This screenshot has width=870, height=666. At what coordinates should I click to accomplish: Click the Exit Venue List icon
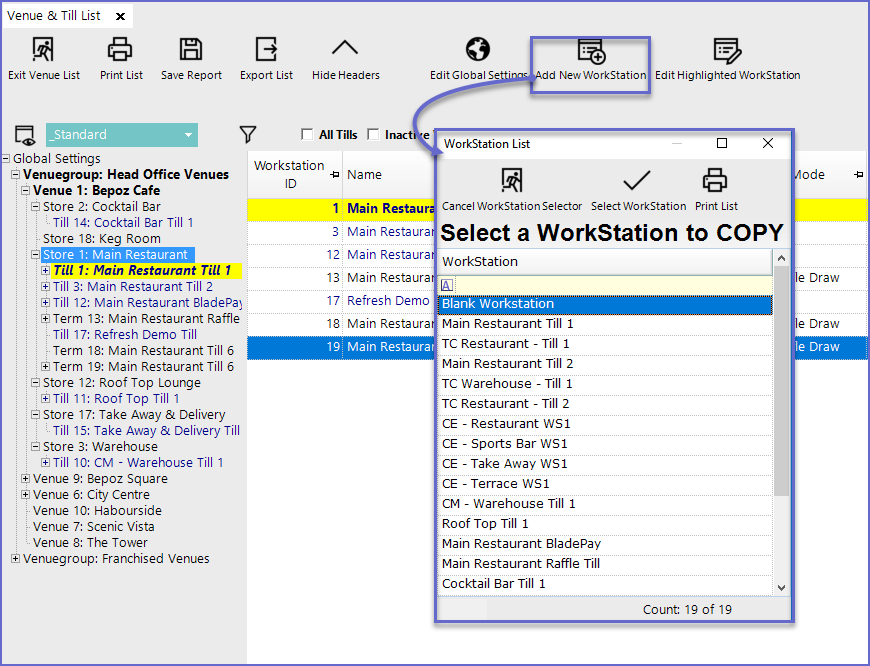43,50
